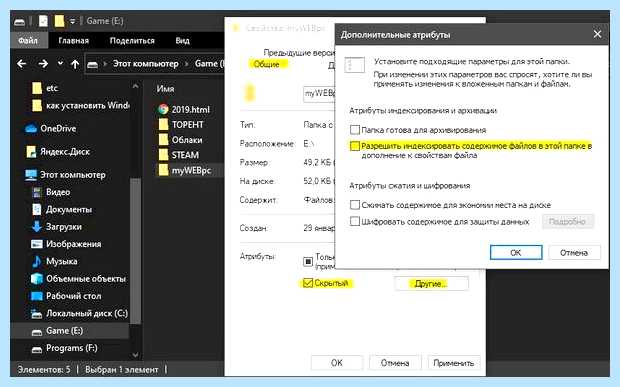
Task: Enable 'Сжимать содержимое для экономии места' checkbox
Action: (x=355, y=205)
